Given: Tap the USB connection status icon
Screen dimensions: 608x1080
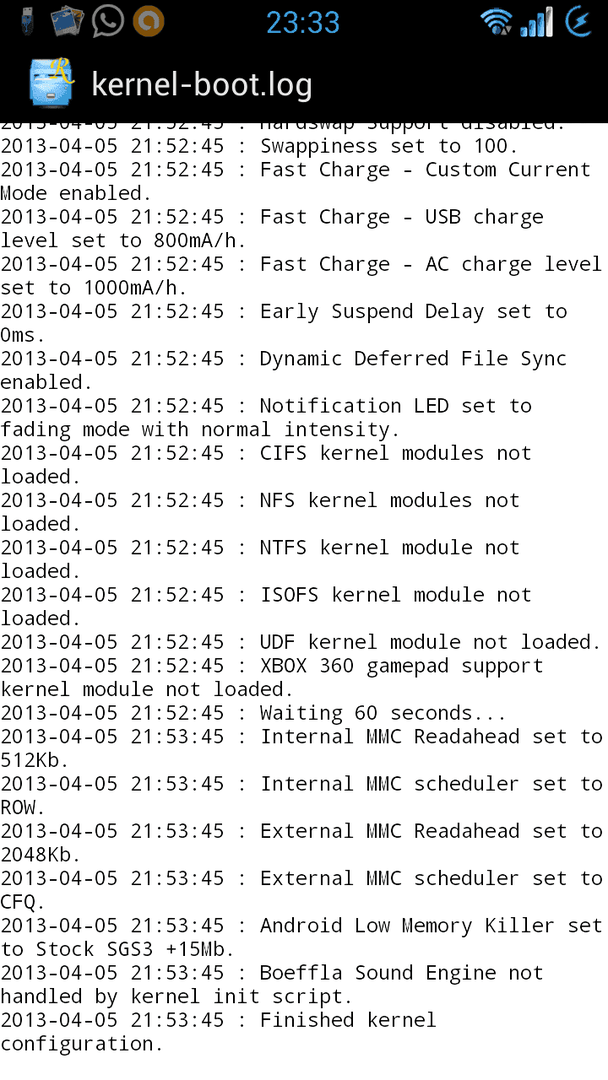Looking at the screenshot, I should point(27,21).
